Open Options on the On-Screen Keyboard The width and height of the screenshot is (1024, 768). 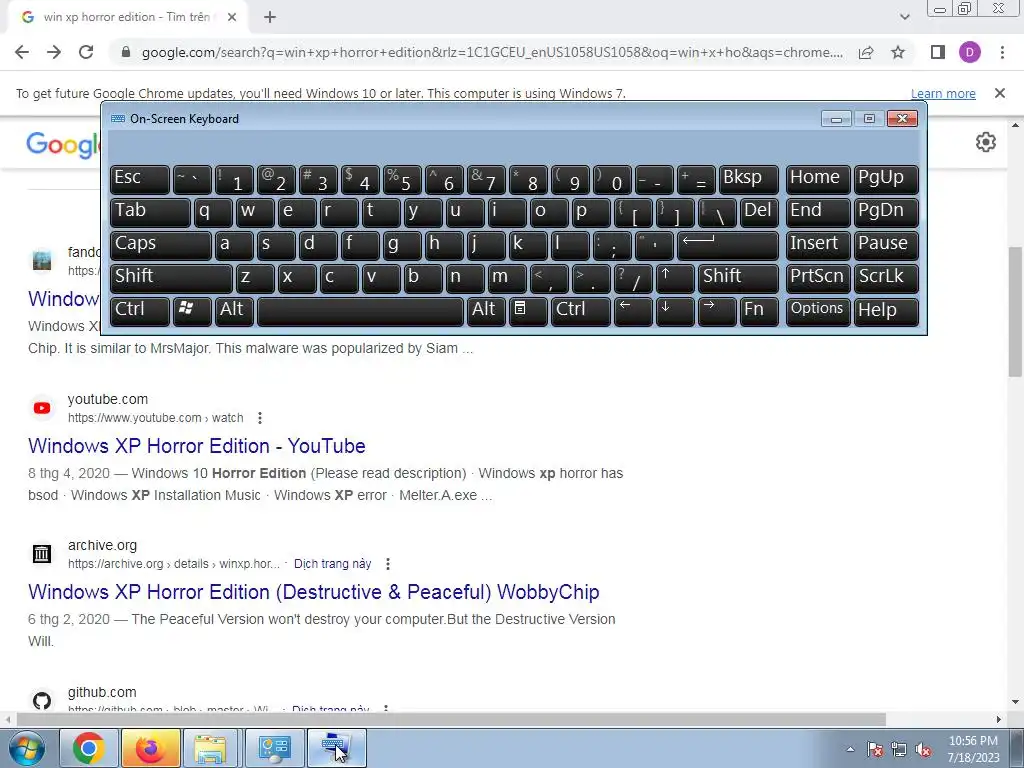pyautogui.click(x=818, y=311)
